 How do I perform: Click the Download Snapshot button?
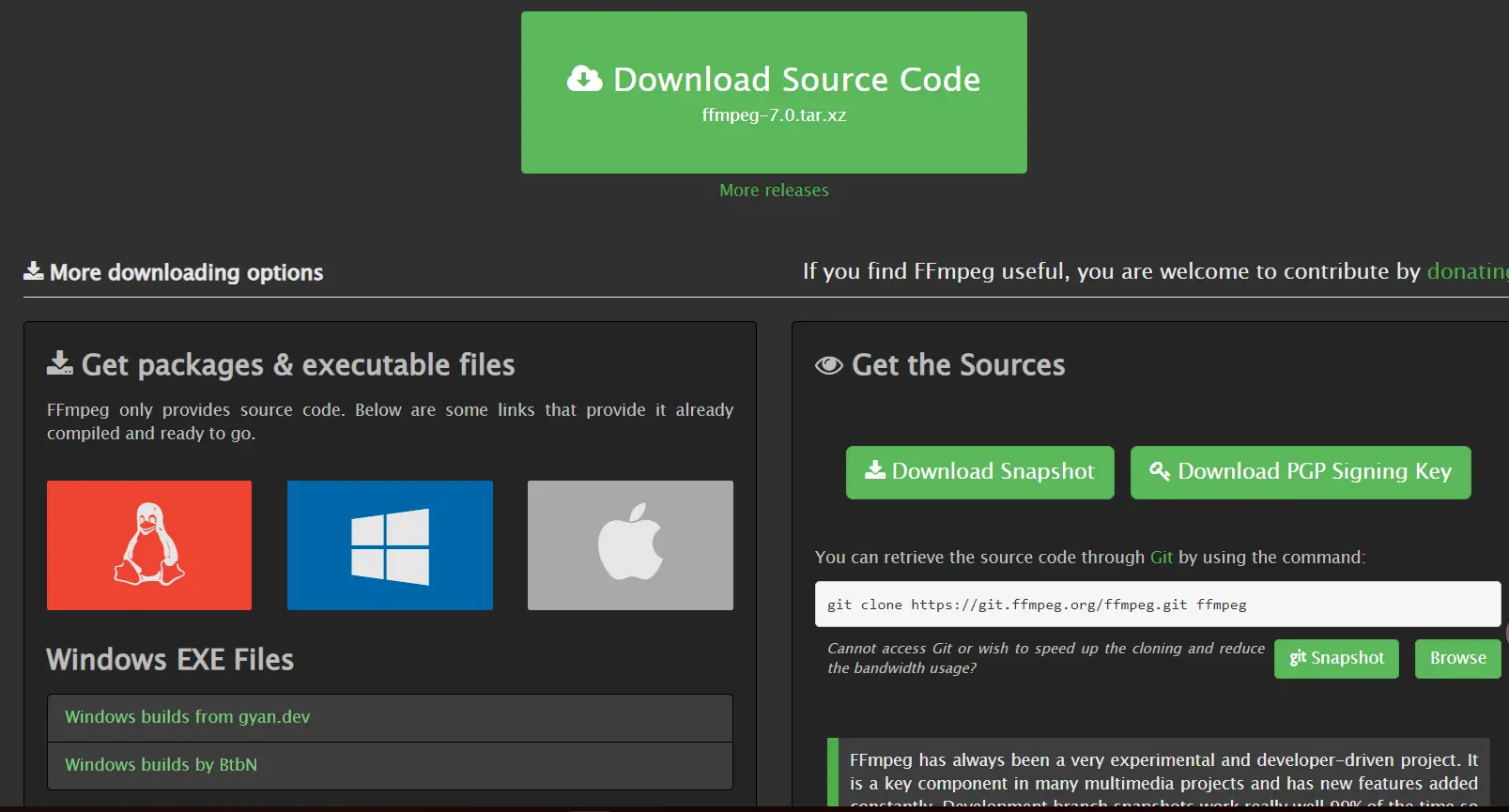click(979, 472)
